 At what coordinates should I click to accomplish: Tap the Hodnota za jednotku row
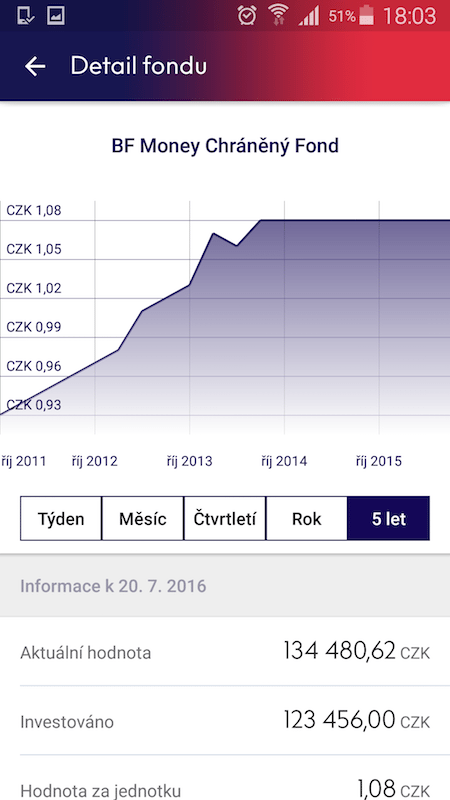[x=225, y=779]
